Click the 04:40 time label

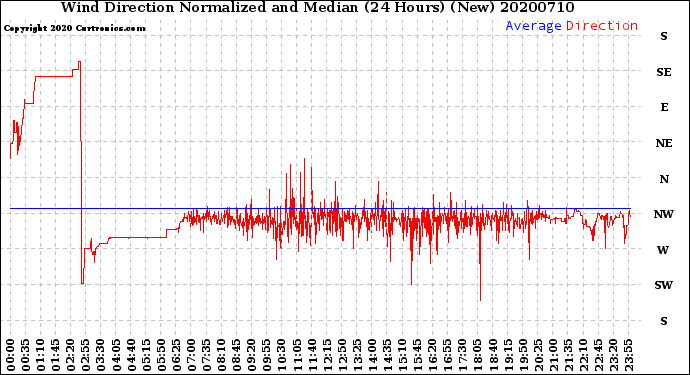pyautogui.click(x=131, y=355)
